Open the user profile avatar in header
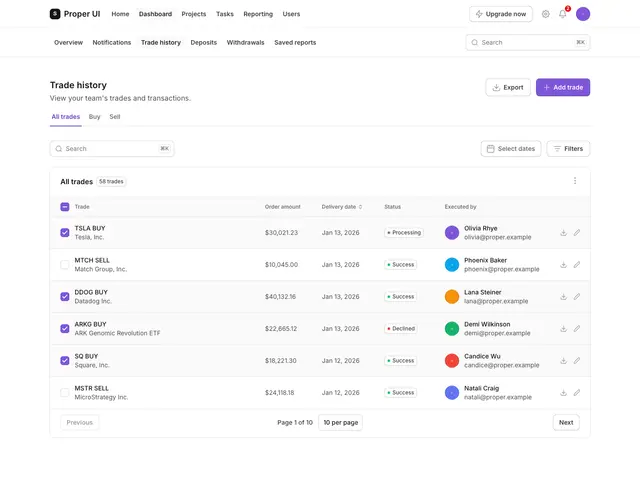640x480 pixels. click(582, 14)
